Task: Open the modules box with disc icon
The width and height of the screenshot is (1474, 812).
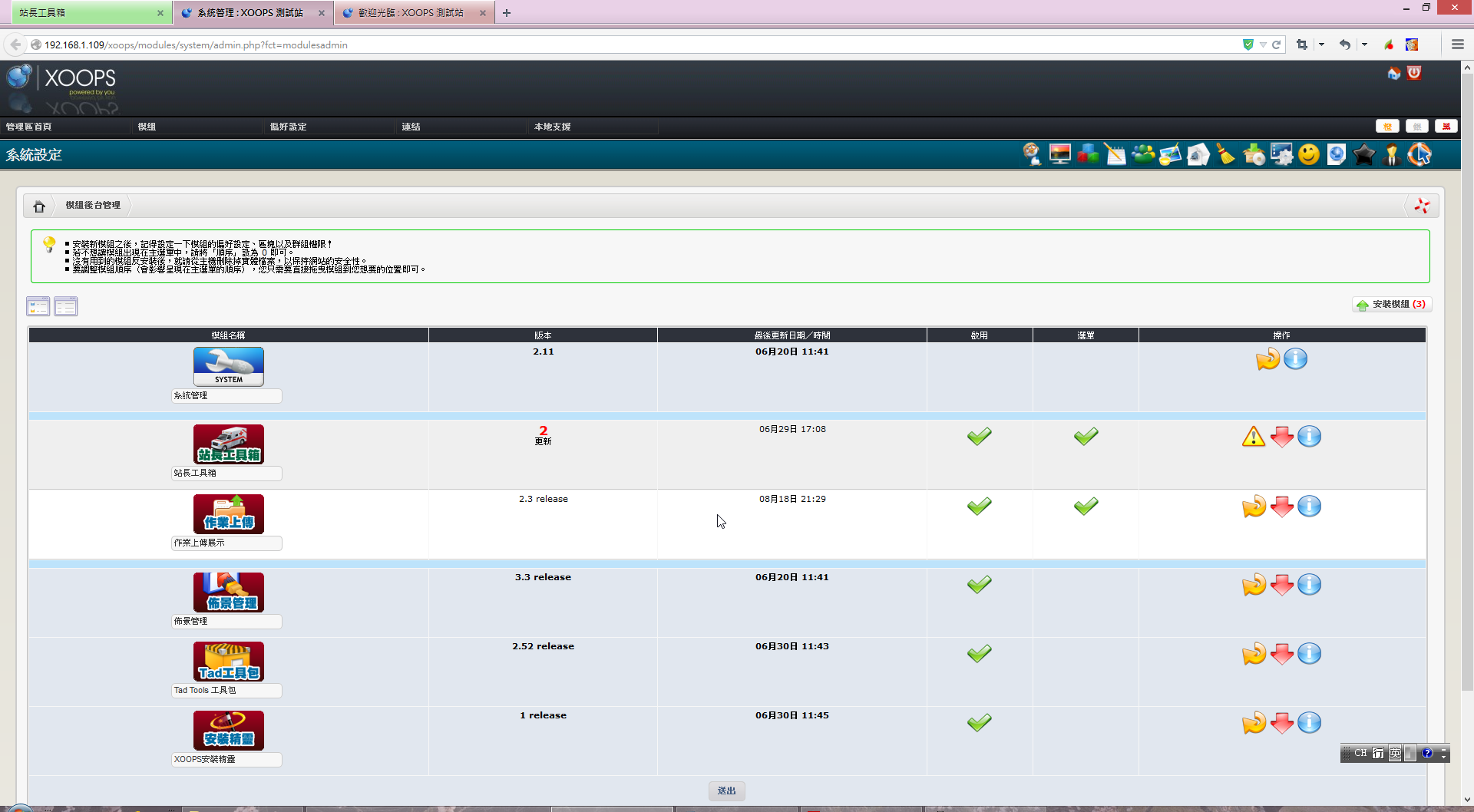Action: (x=1254, y=155)
